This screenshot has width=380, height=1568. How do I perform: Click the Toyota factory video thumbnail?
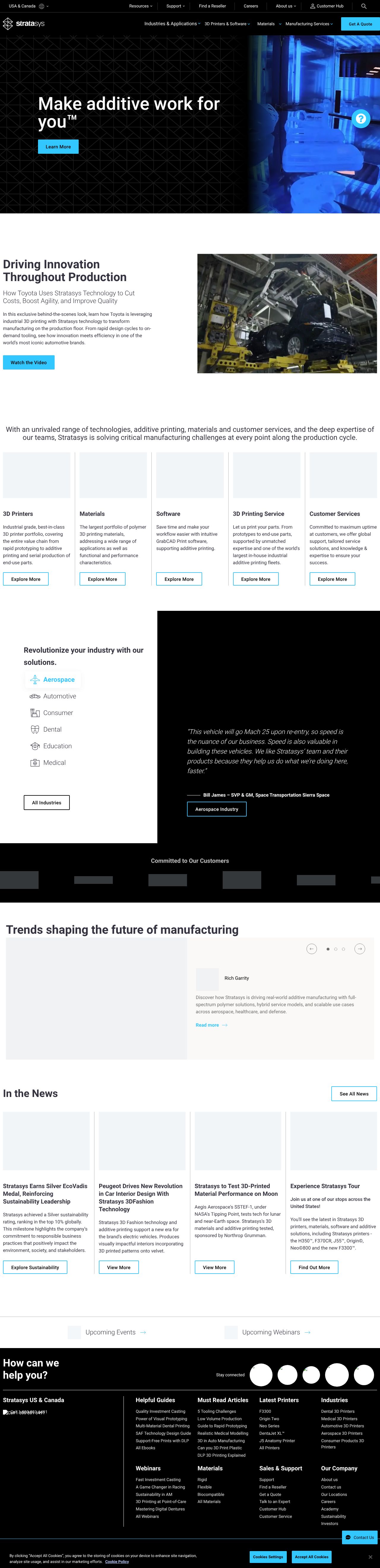pyautogui.click(x=287, y=313)
